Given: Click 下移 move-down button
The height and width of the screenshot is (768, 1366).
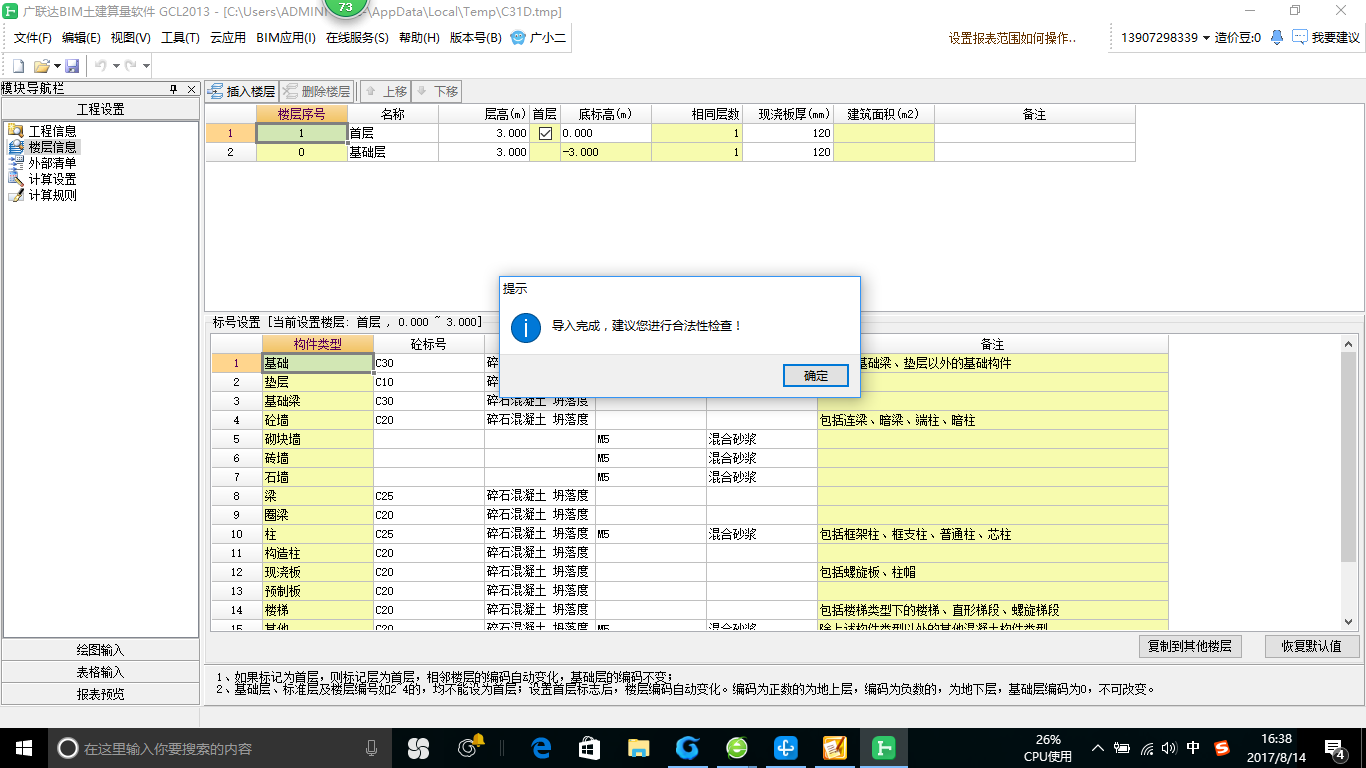Looking at the screenshot, I should click(436, 91).
